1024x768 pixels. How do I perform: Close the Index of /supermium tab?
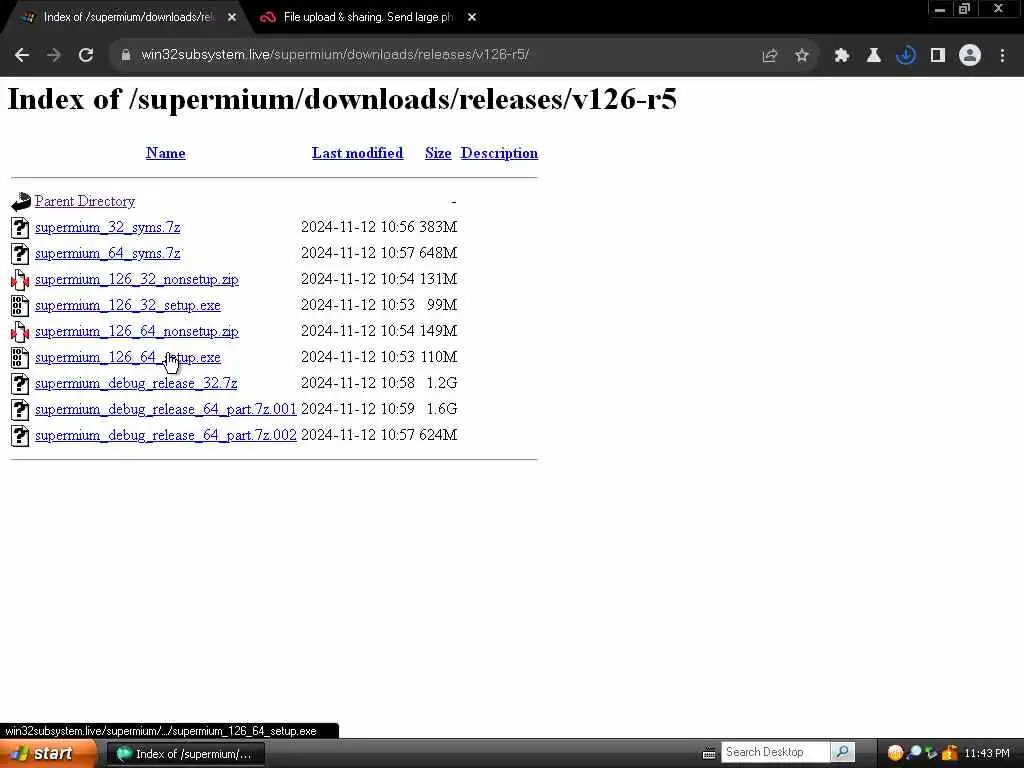click(232, 18)
